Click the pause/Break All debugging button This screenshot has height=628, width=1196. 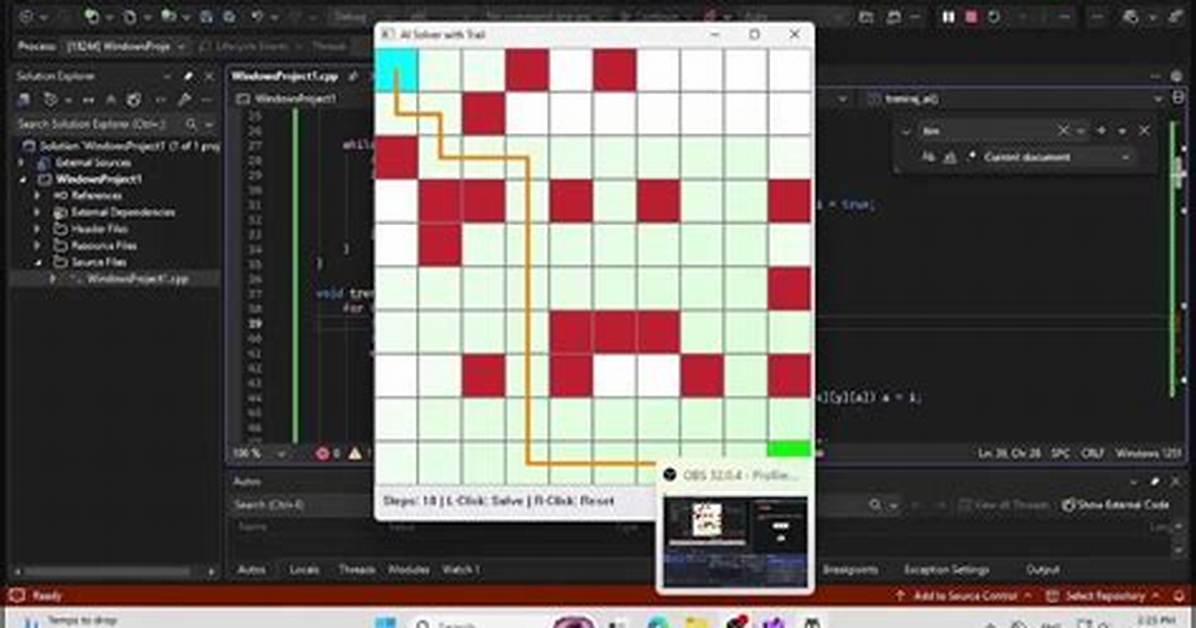pyautogui.click(x=948, y=16)
